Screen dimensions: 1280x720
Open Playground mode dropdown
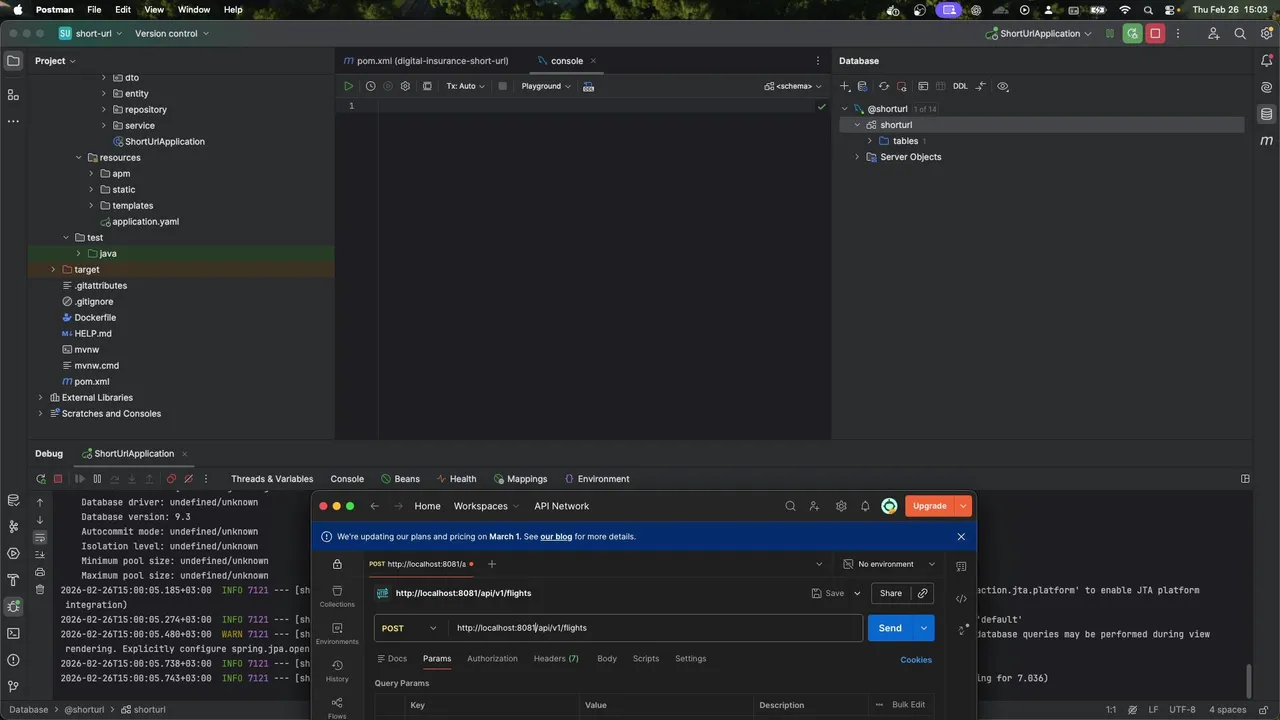[x=546, y=86]
